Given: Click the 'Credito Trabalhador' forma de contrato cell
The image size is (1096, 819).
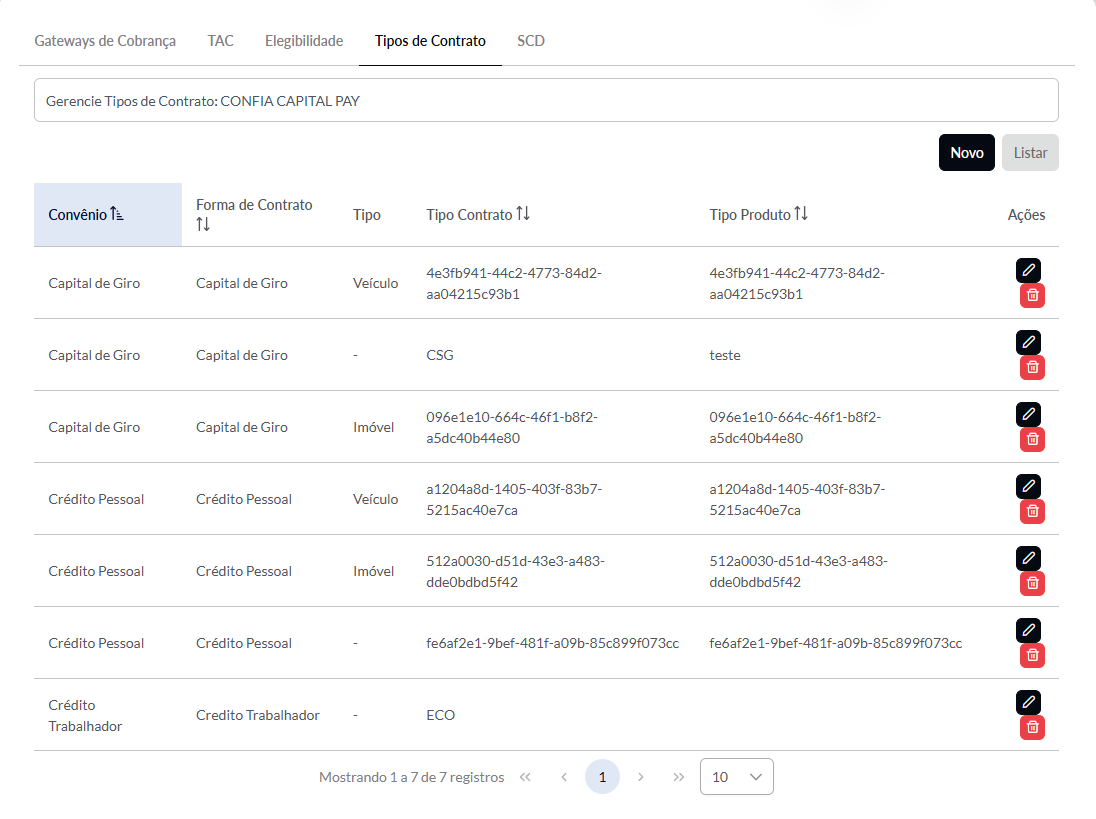Looking at the screenshot, I should (258, 715).
